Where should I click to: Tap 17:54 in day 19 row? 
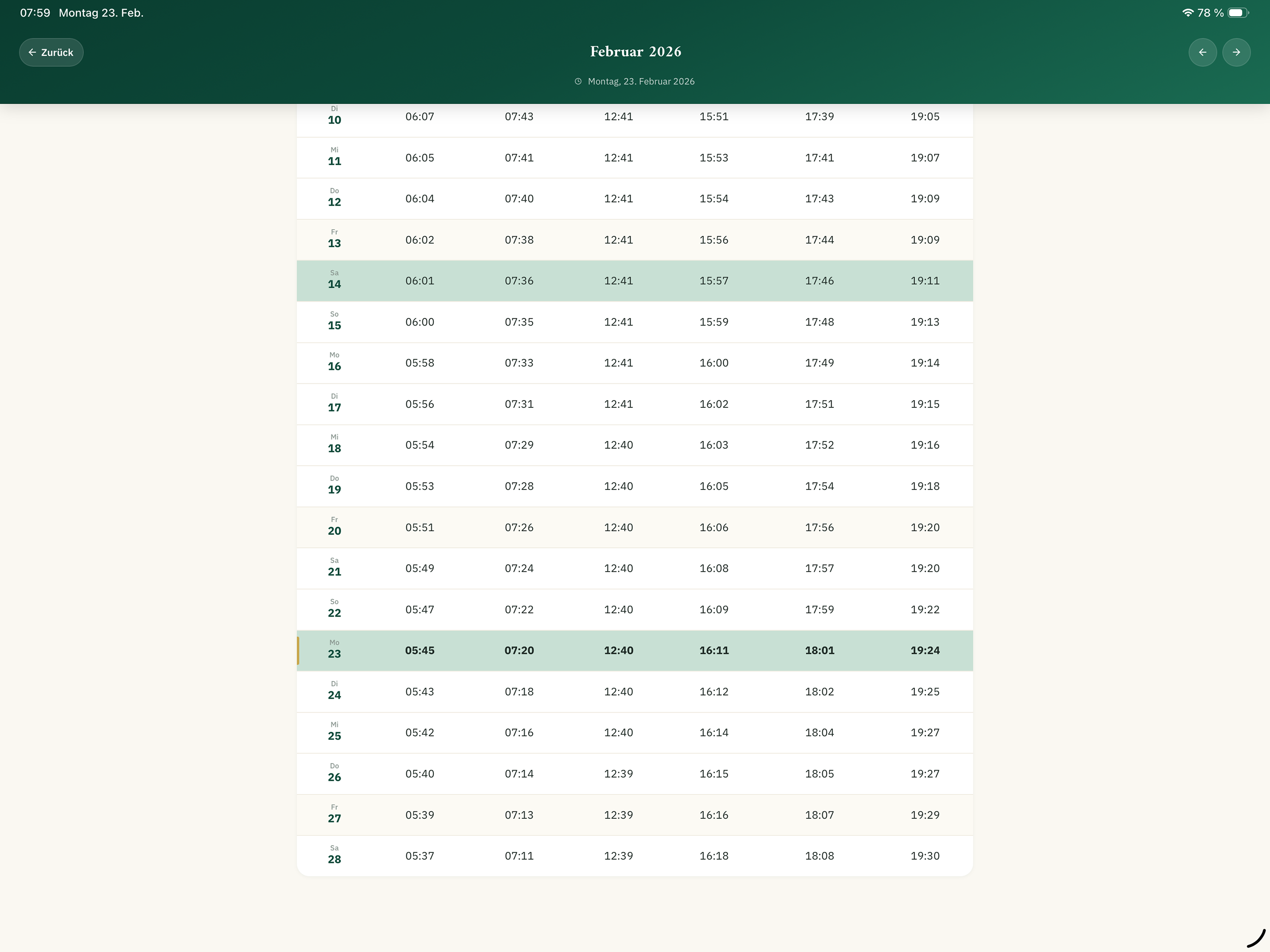pyautogui.click(x=819, y=486)
